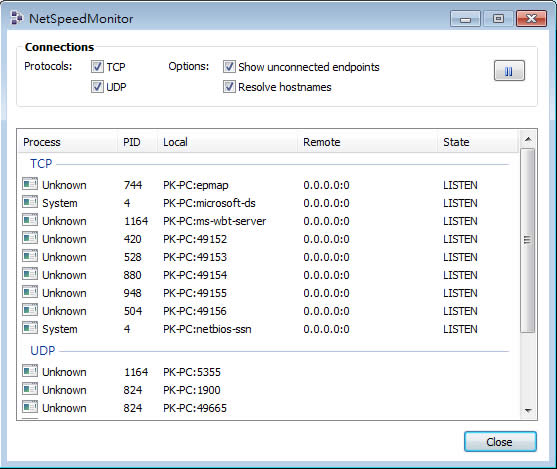Select the PK-PC:netbios-ssn local address
Viewport: 557px width, 469px height.
pyautogui.click(x=207, y=329)
